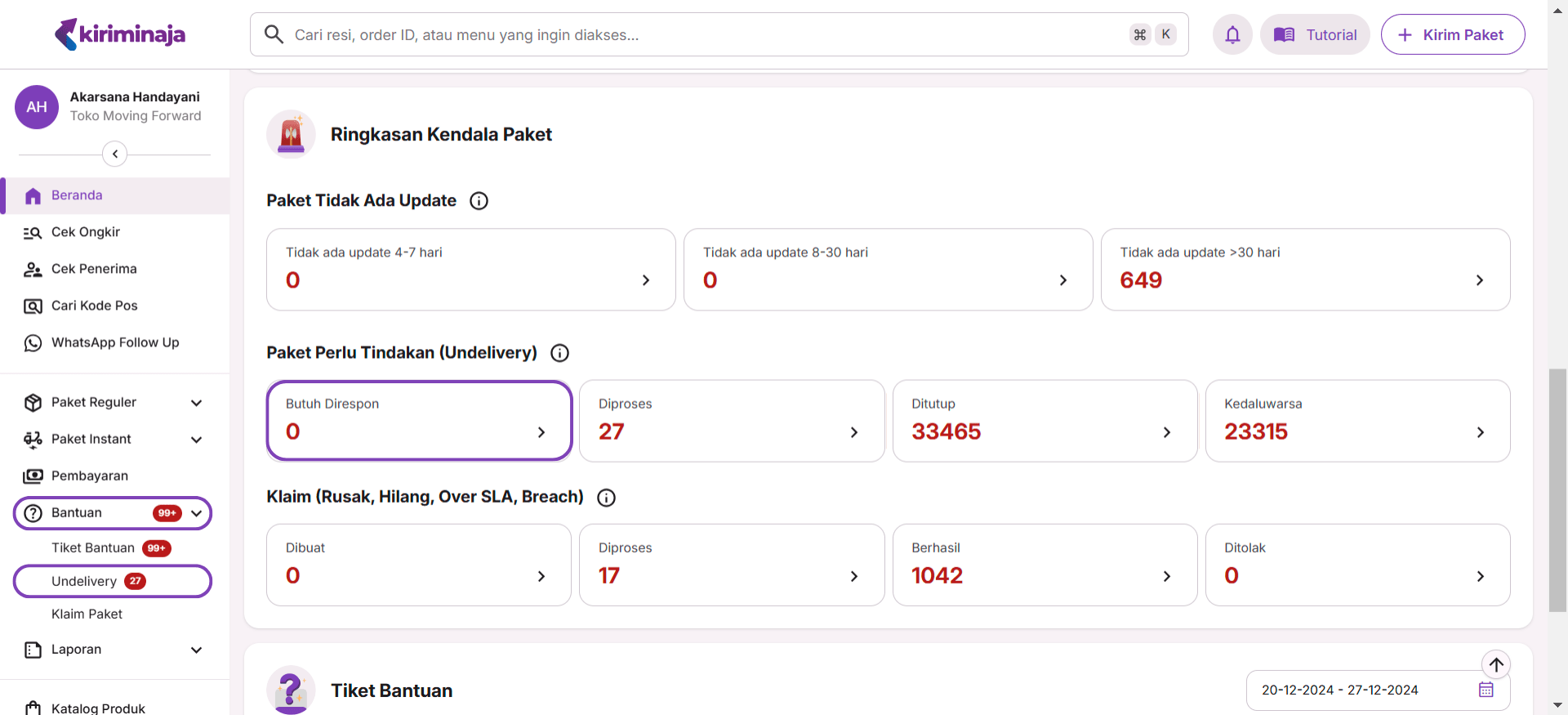Go to Undelivery submenu item
1568x715 pixels.
[x=84, y=581]
